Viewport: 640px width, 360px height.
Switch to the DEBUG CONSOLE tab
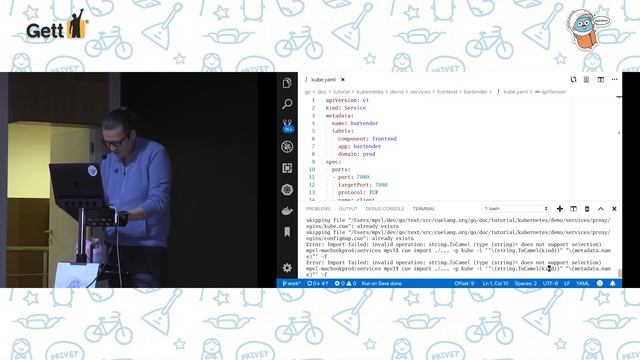click(385, 209)
